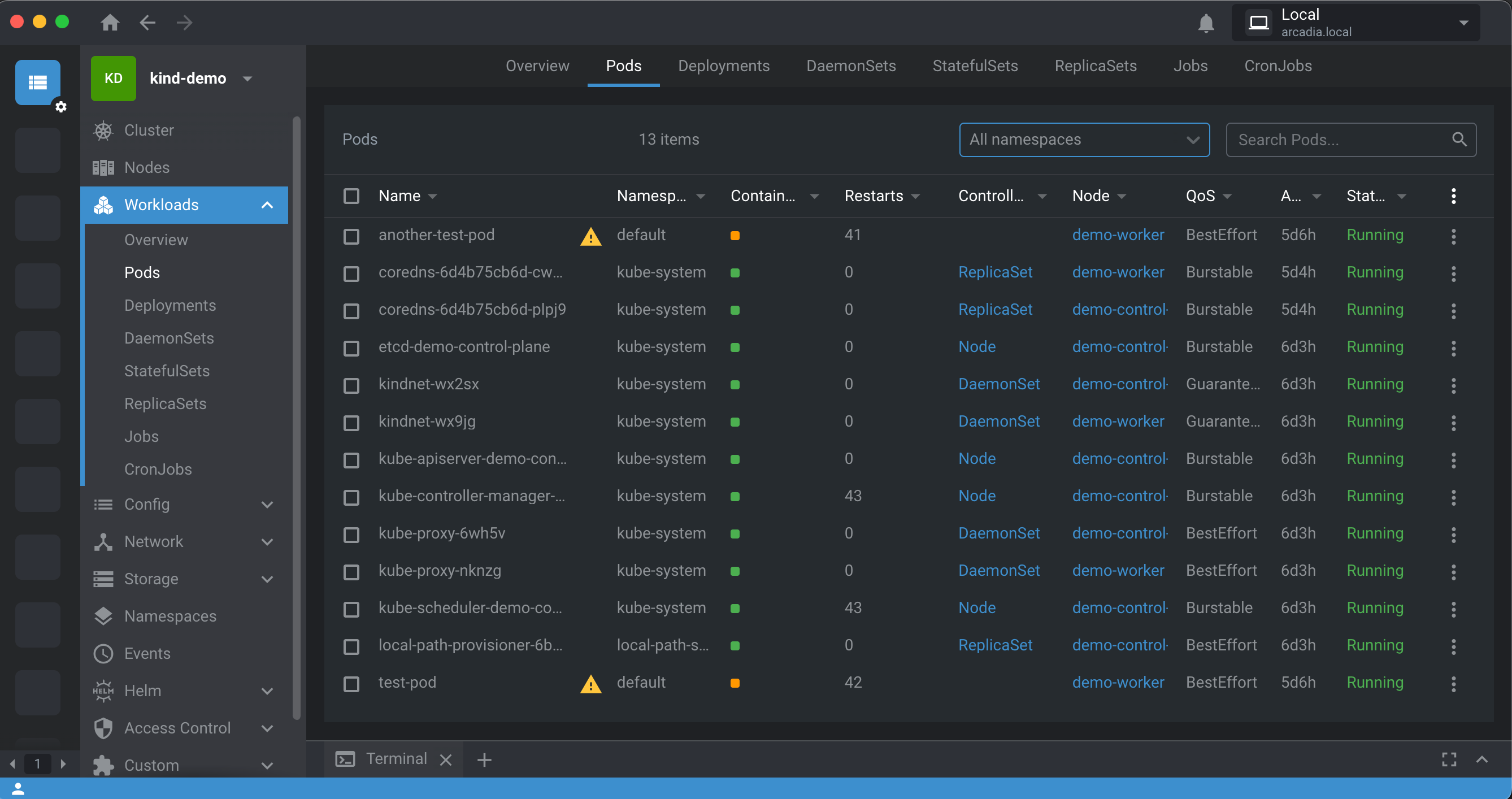Screen dimensions: 1512x799
Task: Click the Access Control shield icon
Action: click(103, 728)
